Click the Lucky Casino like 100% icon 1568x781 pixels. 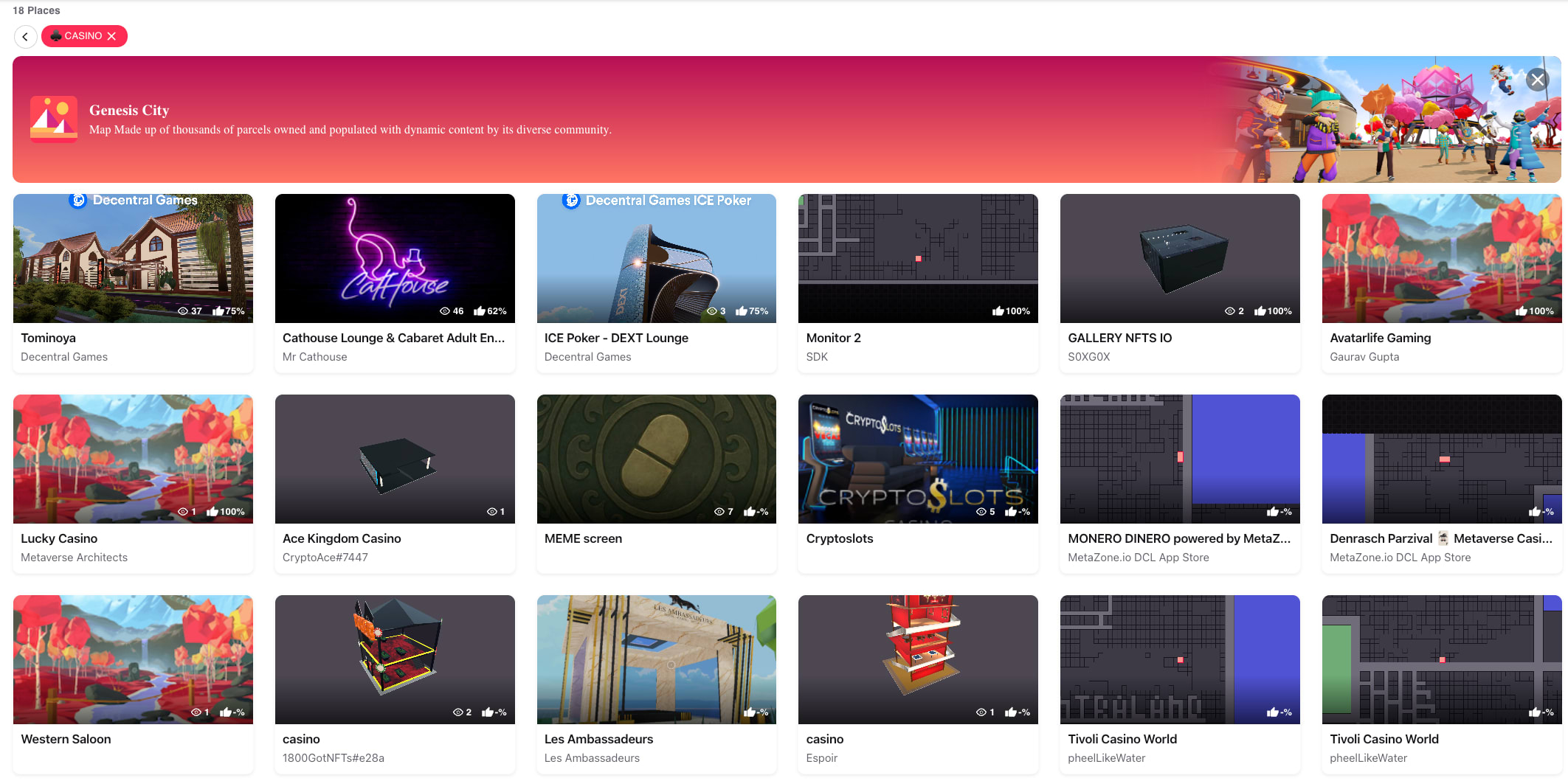click(213, 512)
